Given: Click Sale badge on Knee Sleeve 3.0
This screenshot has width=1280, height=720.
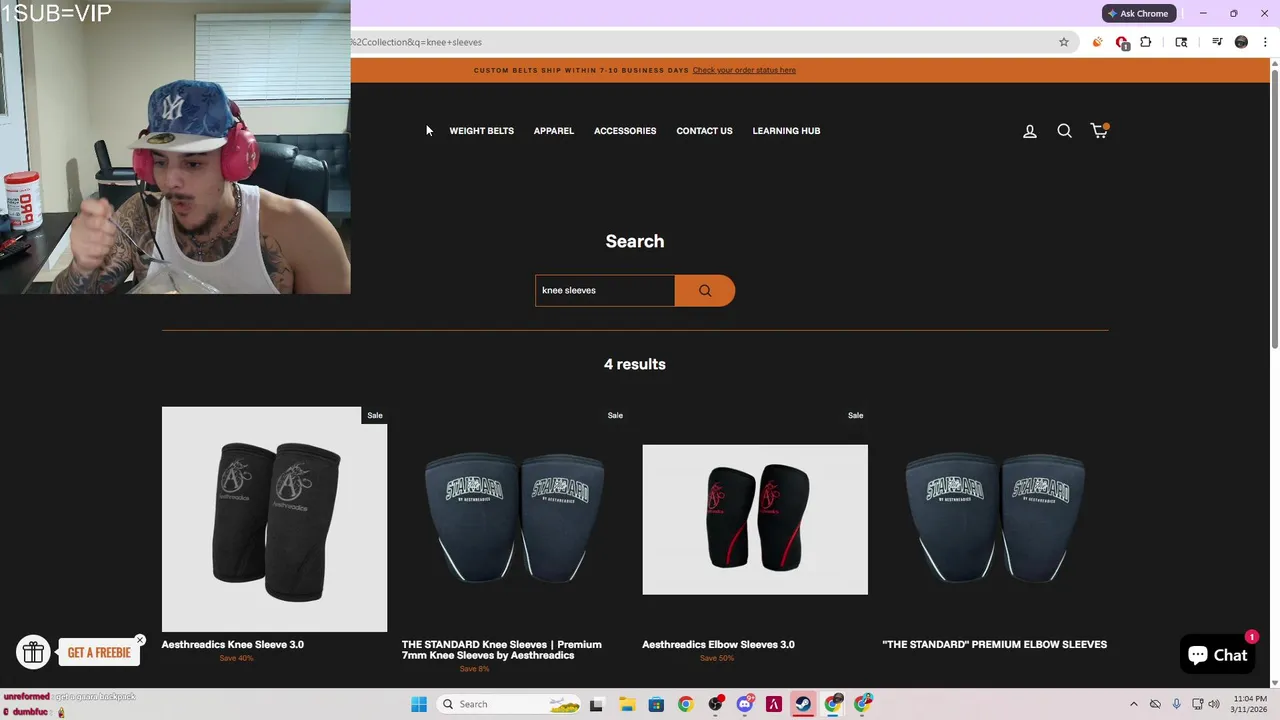Looking at the screenshot, I should pyautogui.click(x=375, y=415).
